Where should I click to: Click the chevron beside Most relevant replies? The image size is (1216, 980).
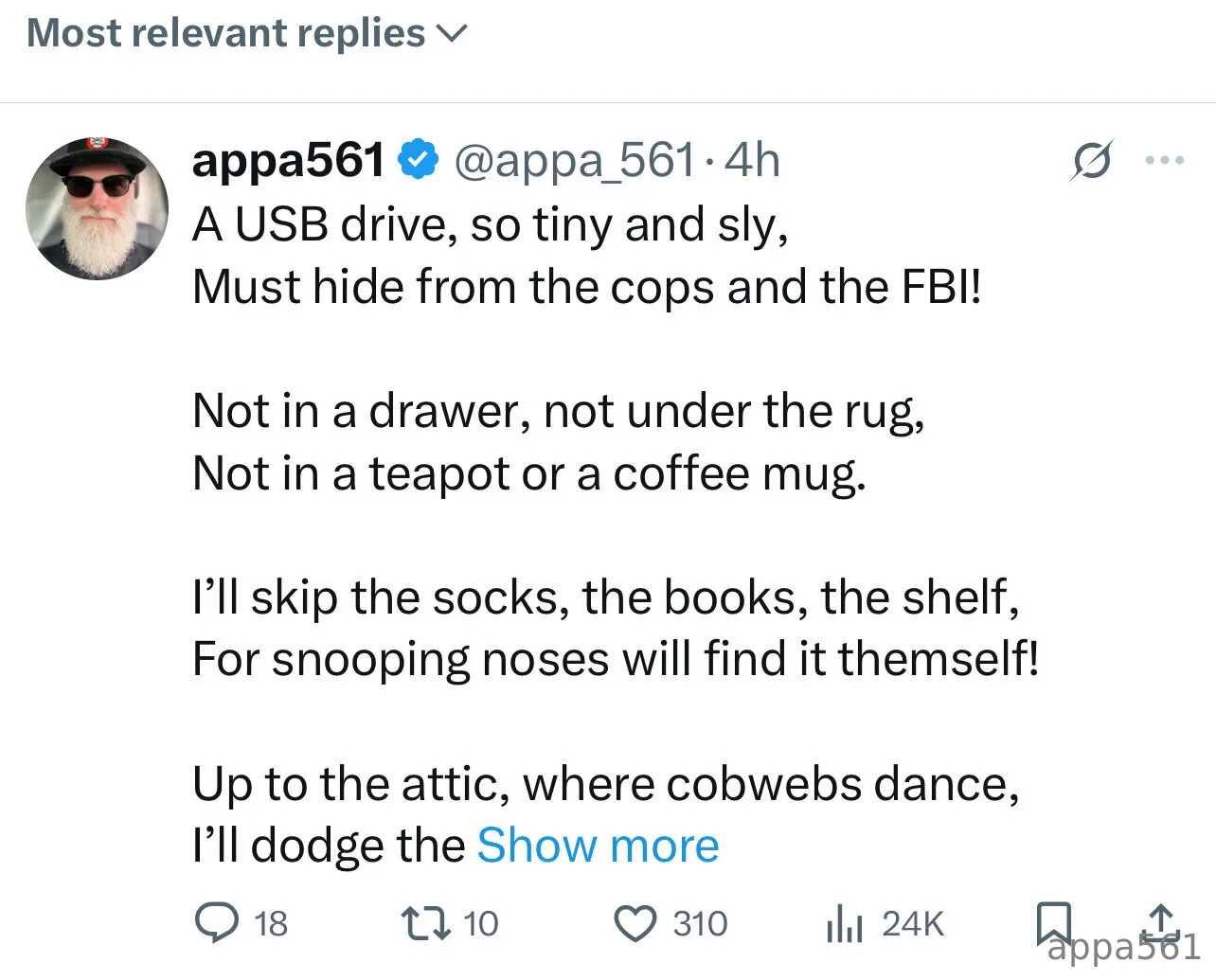(451, 35)
